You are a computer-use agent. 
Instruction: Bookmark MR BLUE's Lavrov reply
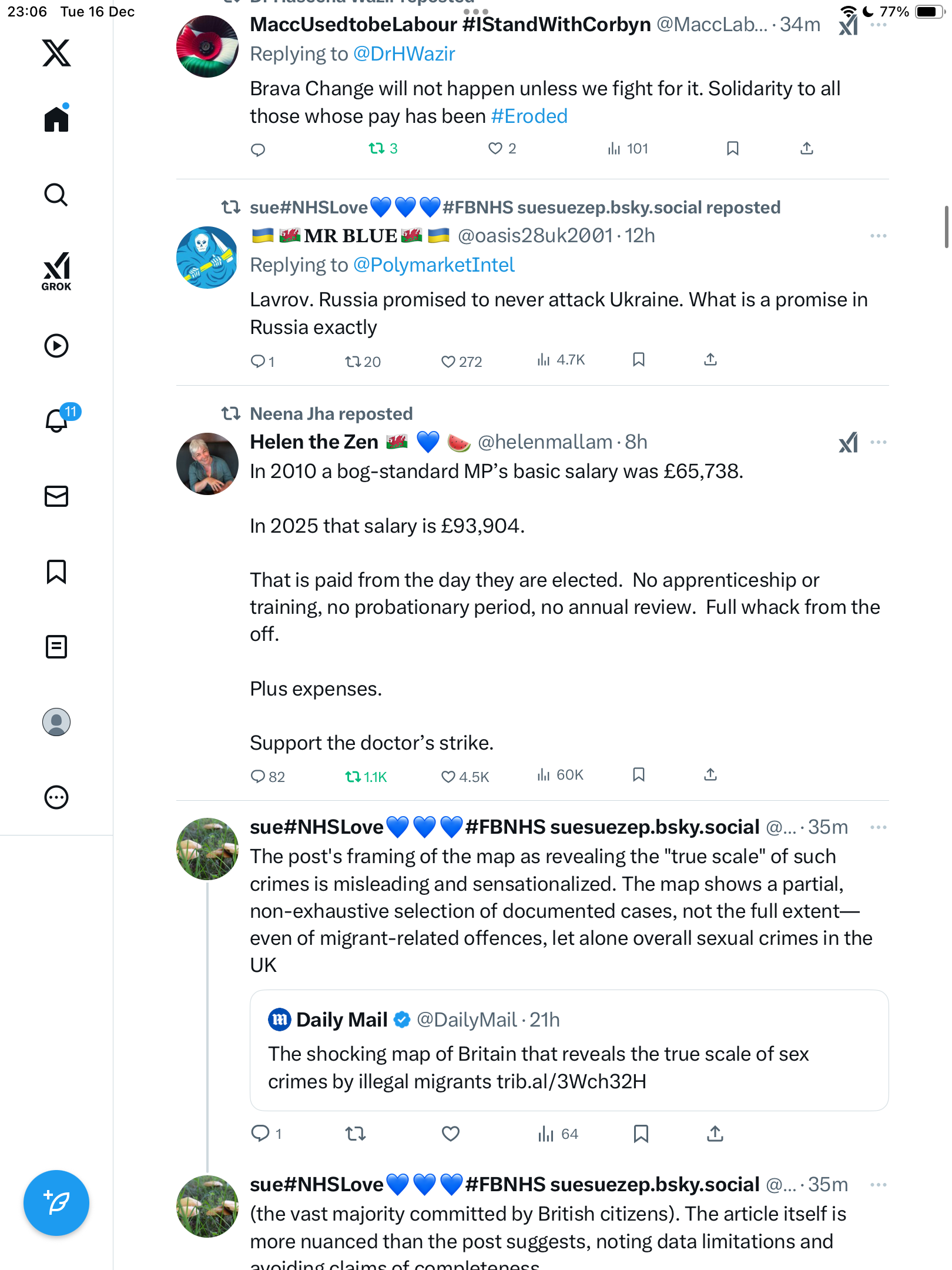click(x=639, y=360)
